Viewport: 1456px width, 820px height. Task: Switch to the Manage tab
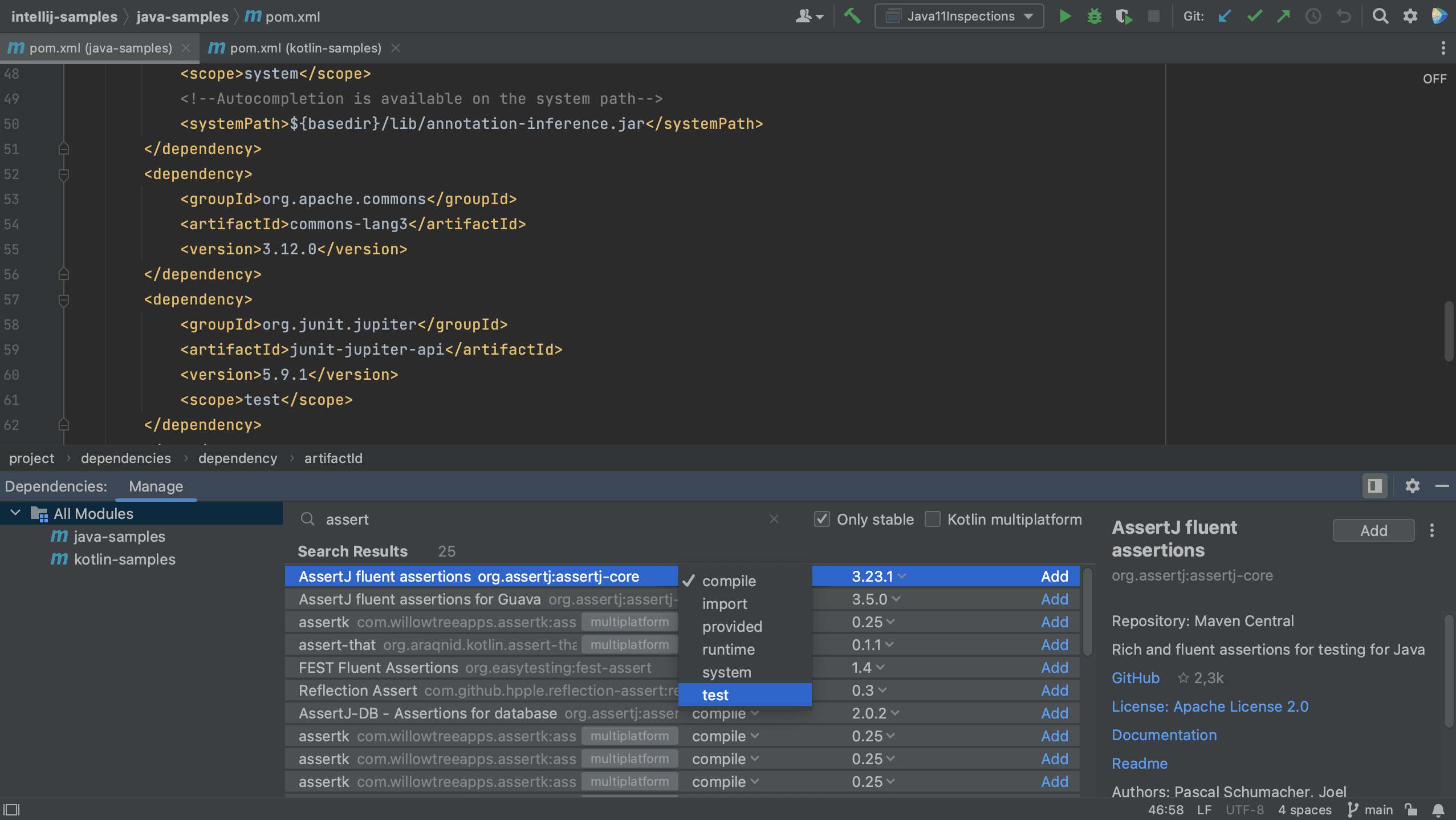[156, 486]
